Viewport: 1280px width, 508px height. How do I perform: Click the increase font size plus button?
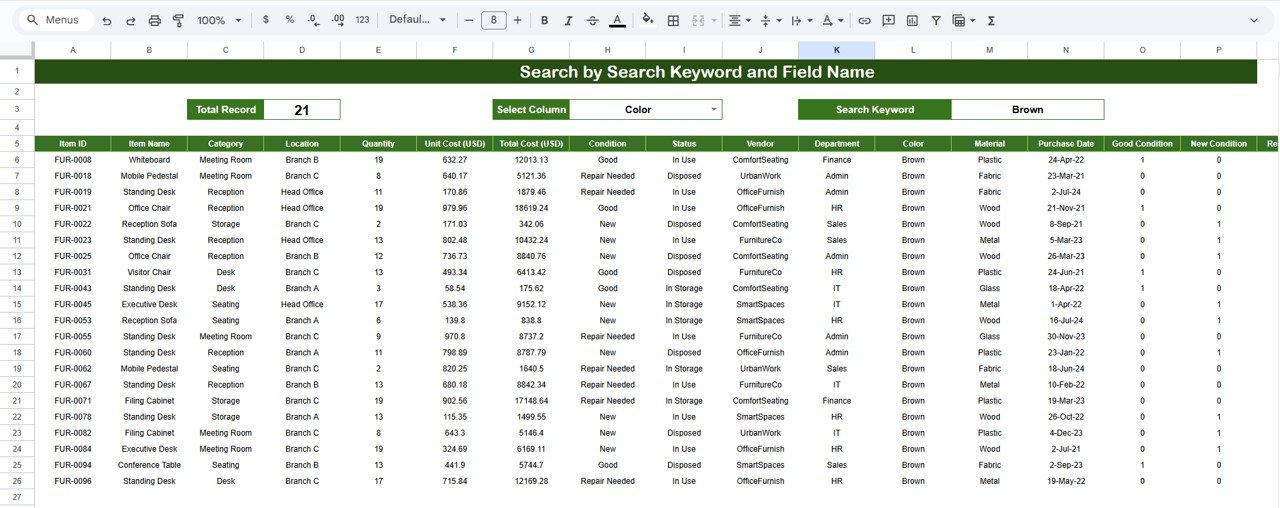pyautogui.click(x=517, y=20)
